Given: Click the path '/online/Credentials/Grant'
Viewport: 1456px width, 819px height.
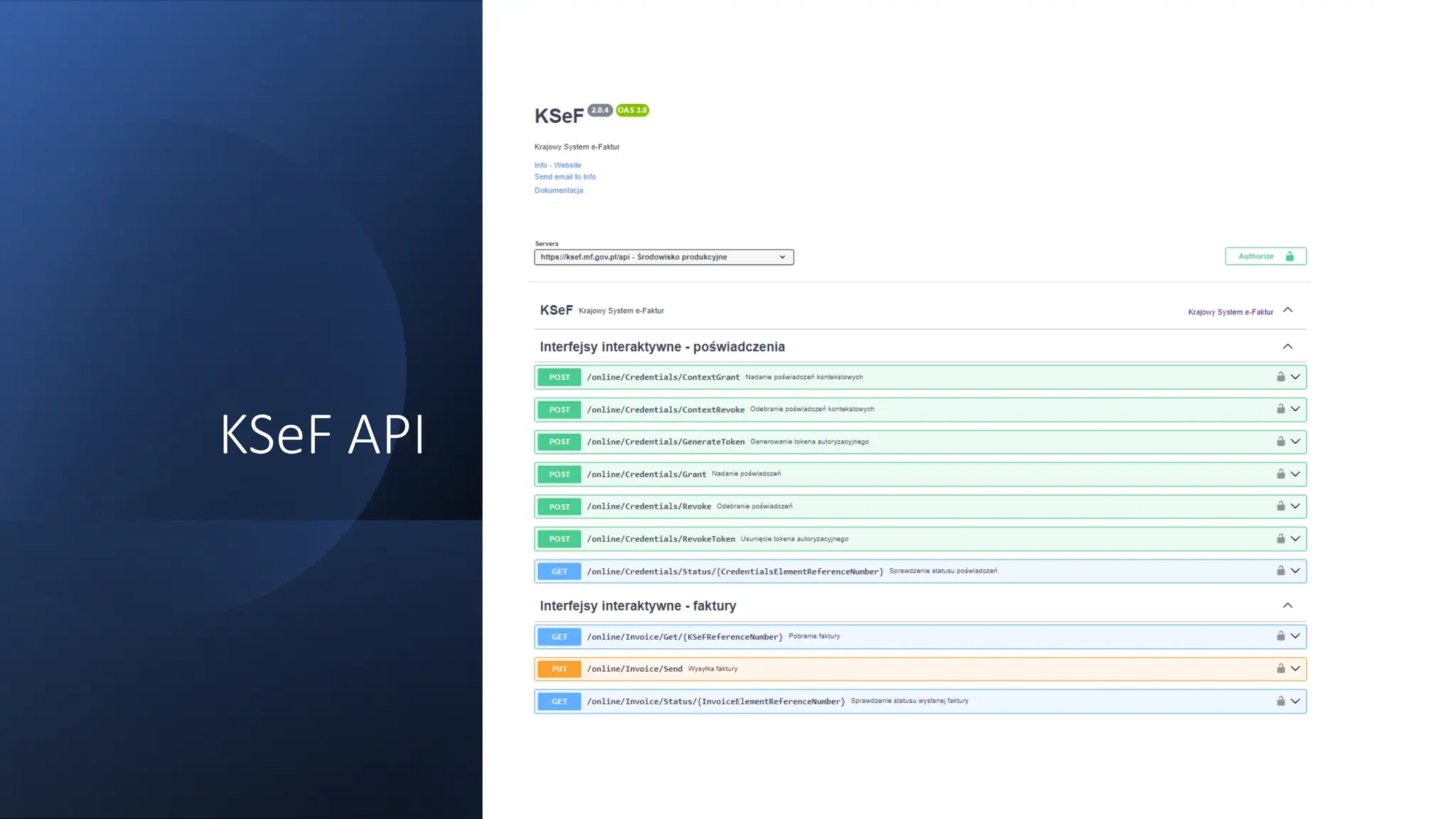Looking at the screenshot, I should [647, 474].
